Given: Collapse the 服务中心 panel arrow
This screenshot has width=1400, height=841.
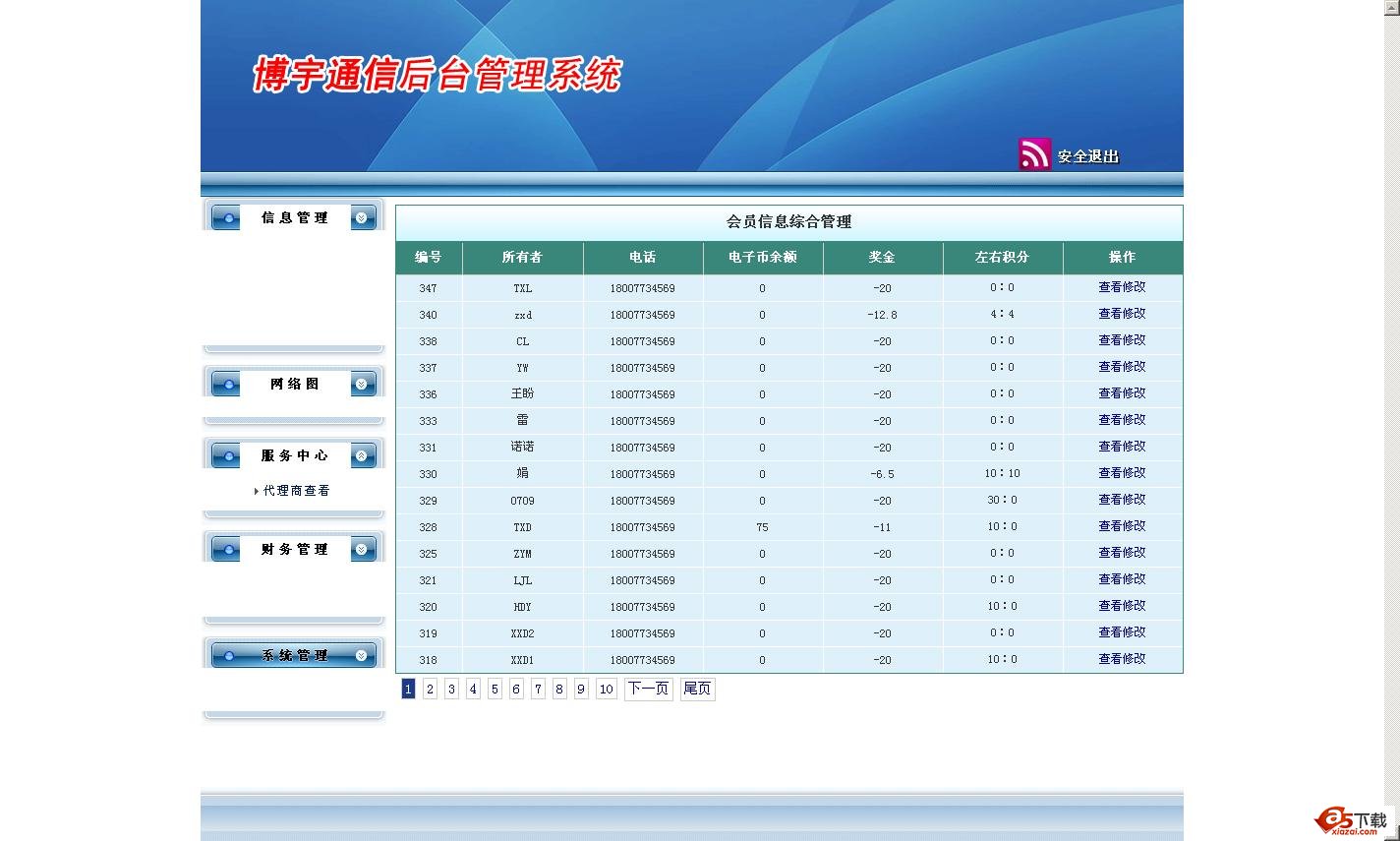Looking at the screenshot, I should tap(363, 456).
